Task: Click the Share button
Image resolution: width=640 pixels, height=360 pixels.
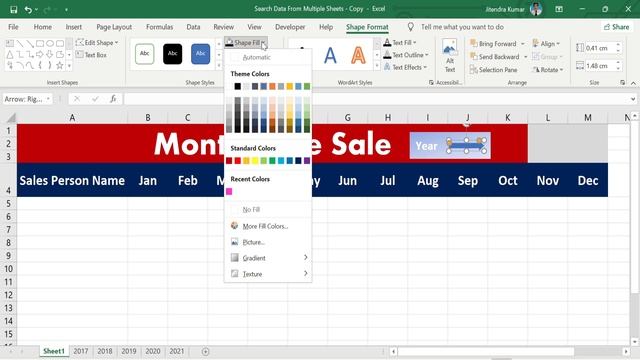Action: [x=616, y=27]
